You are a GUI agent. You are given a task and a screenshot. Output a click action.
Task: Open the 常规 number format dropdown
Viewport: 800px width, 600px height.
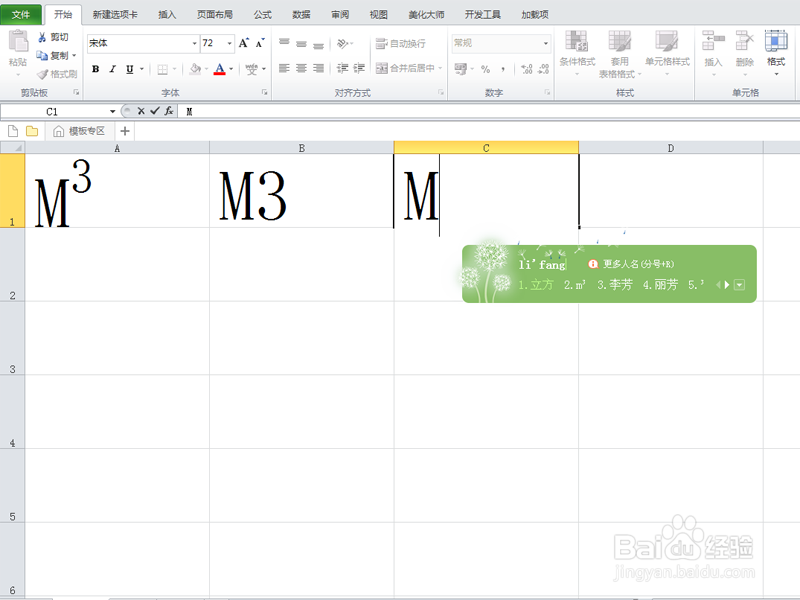click(545, 43)
